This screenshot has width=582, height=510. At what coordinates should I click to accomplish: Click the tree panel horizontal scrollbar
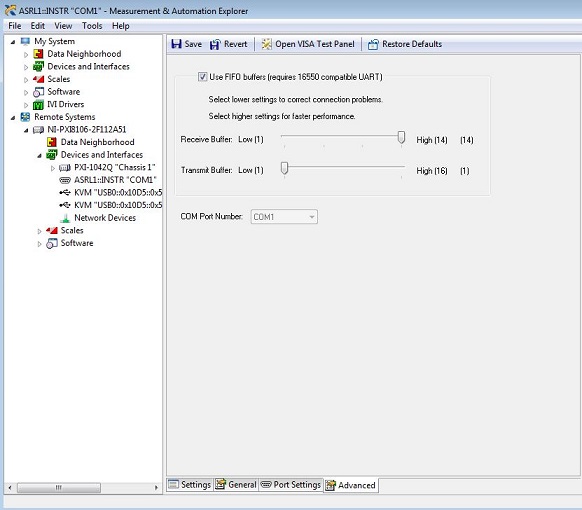tap(82, 487)
